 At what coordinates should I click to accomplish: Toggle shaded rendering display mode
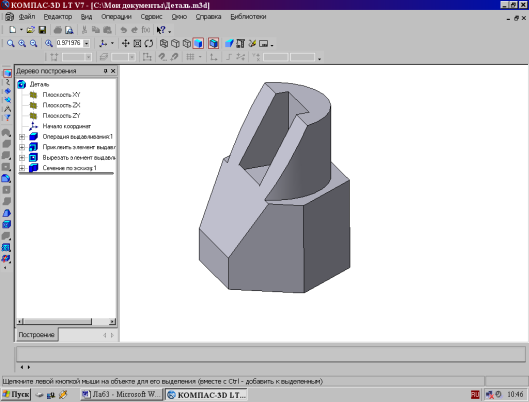[x=198, y=44]
